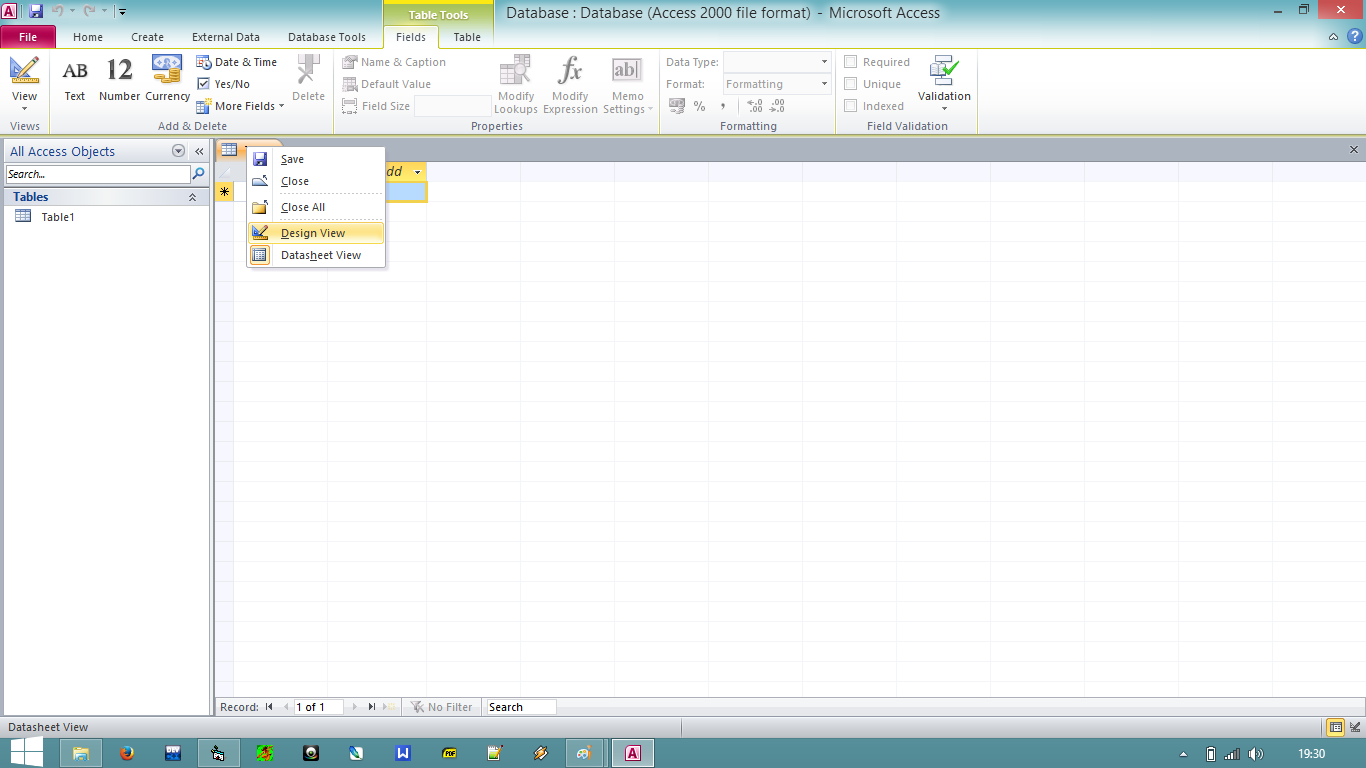1366x768 pixels.
Task: Open Microsoft Word from the taskbar
Action: click(403, 753)
